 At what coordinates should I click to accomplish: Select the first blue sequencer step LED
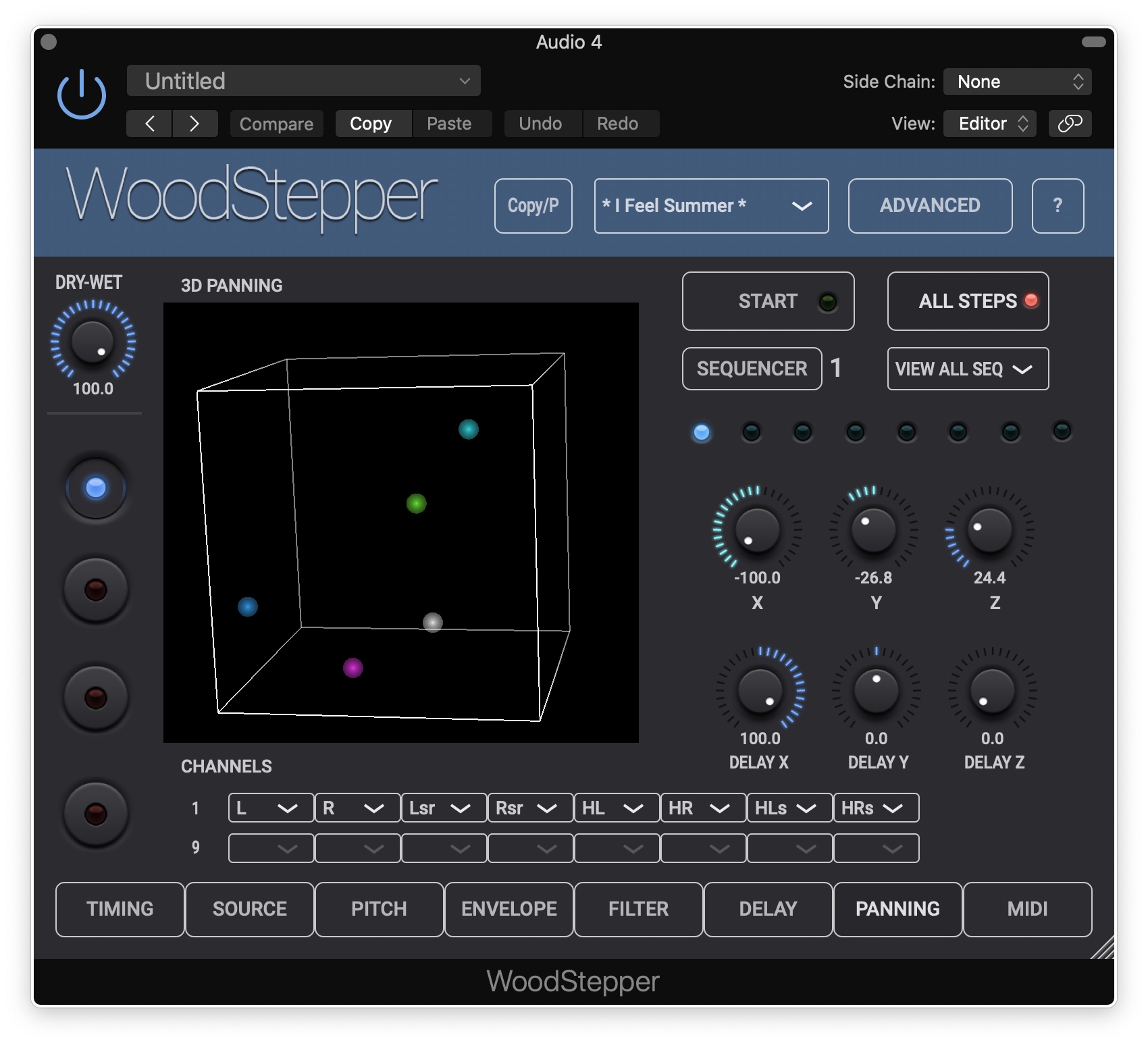[700, 433]
